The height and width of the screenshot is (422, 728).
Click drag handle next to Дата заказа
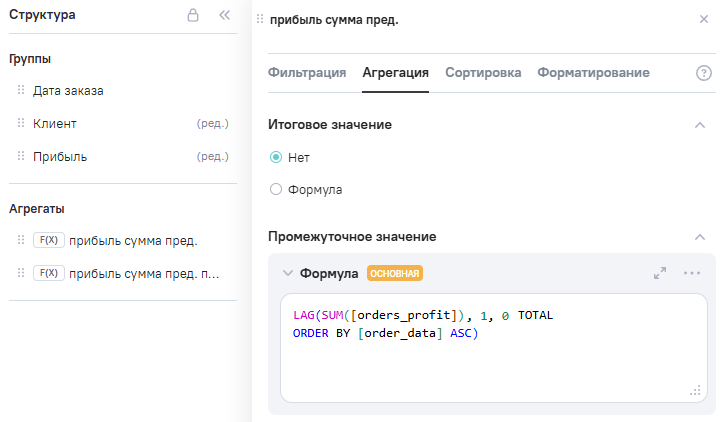tap(21, 91)
